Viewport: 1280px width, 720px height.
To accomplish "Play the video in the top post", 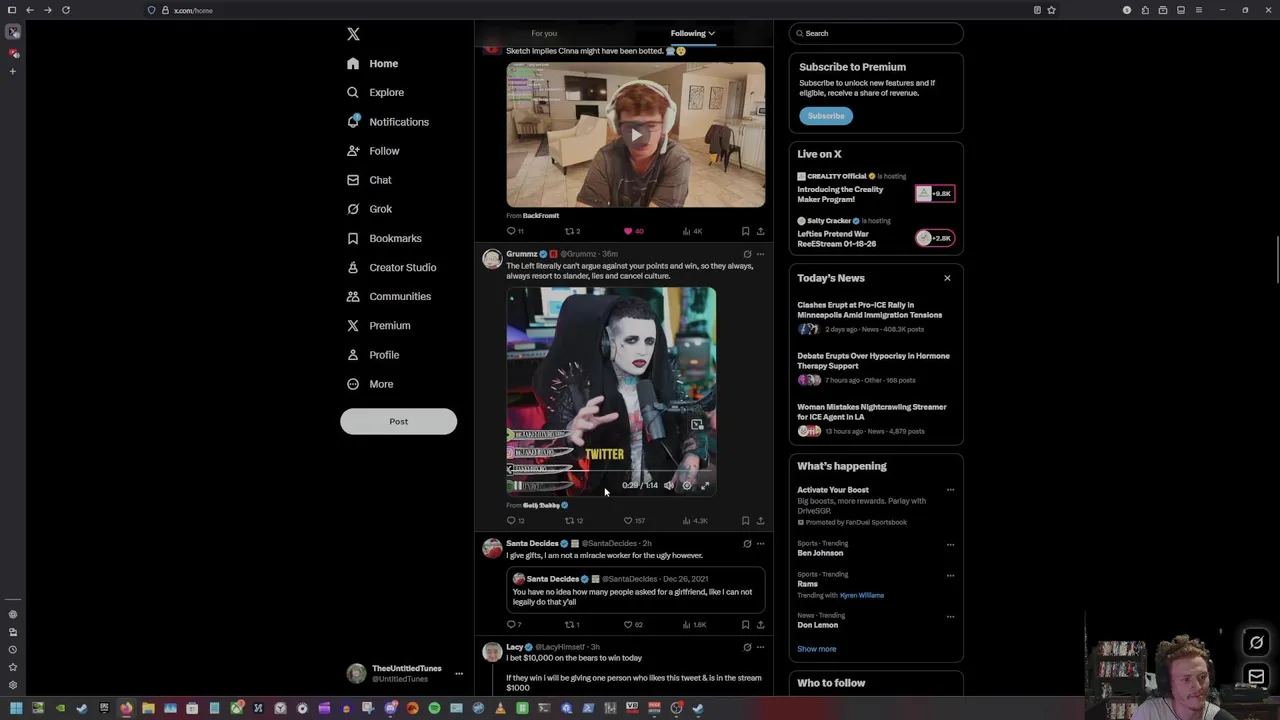I will [636, 134].
